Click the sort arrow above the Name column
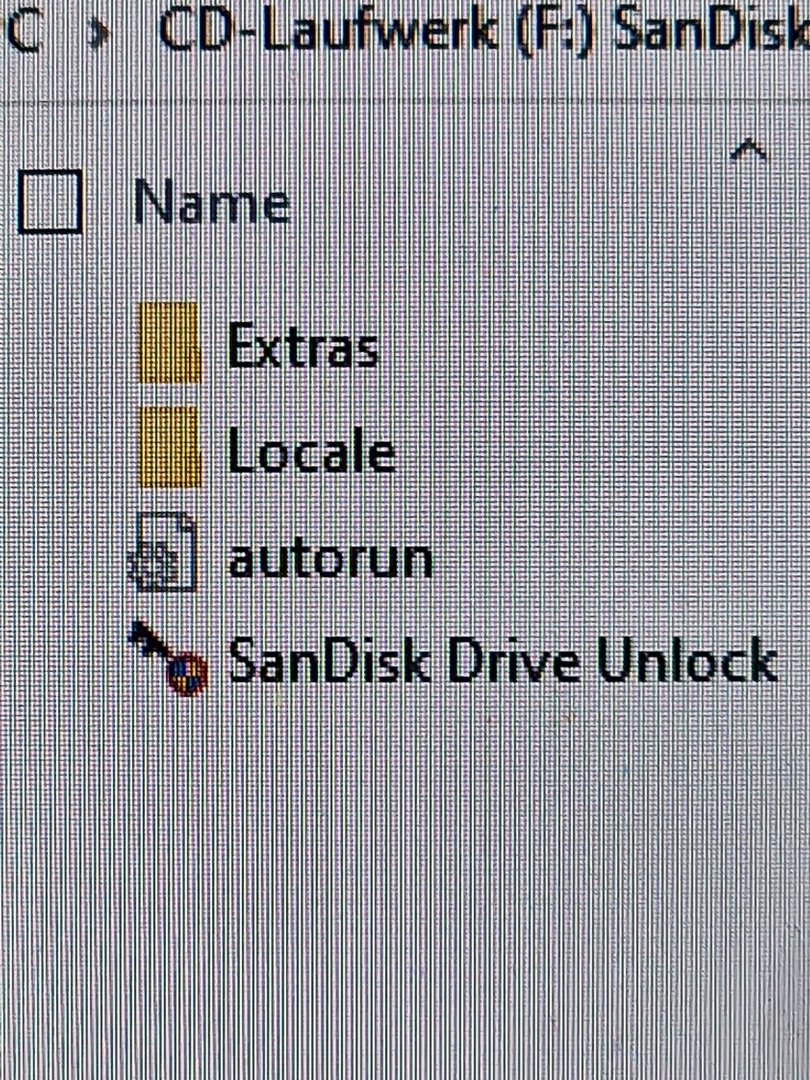 [x=749, y=149]
